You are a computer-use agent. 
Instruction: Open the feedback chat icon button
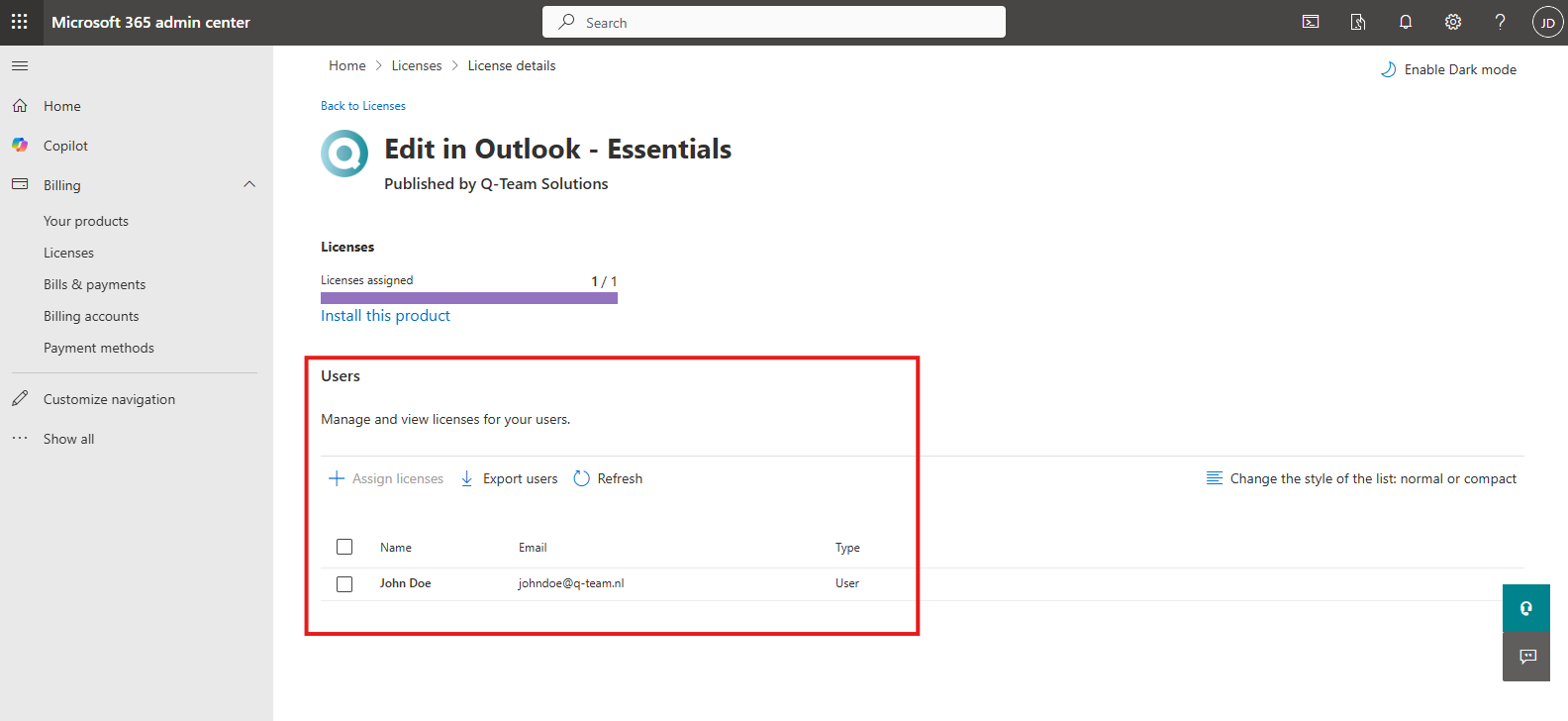click(1526, 657)
